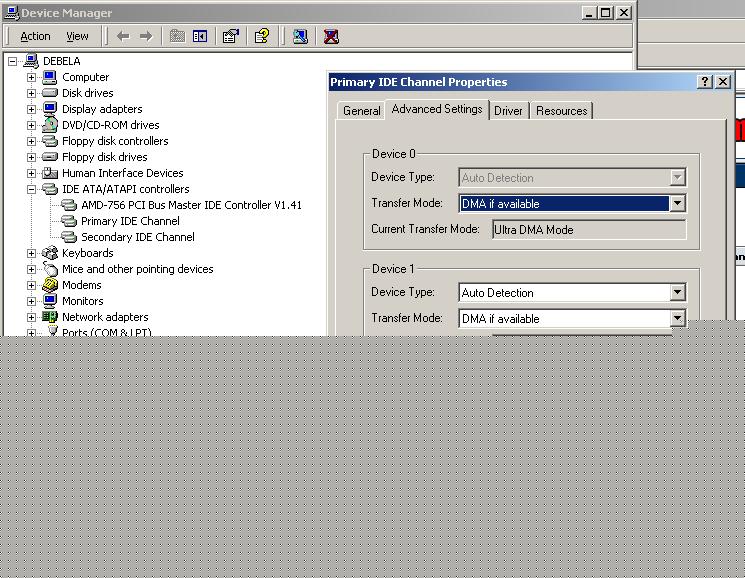Switch to the Driver tab
Image resolution: width=745 pixels, height=578 pixels.
click(x=508, y=111)
